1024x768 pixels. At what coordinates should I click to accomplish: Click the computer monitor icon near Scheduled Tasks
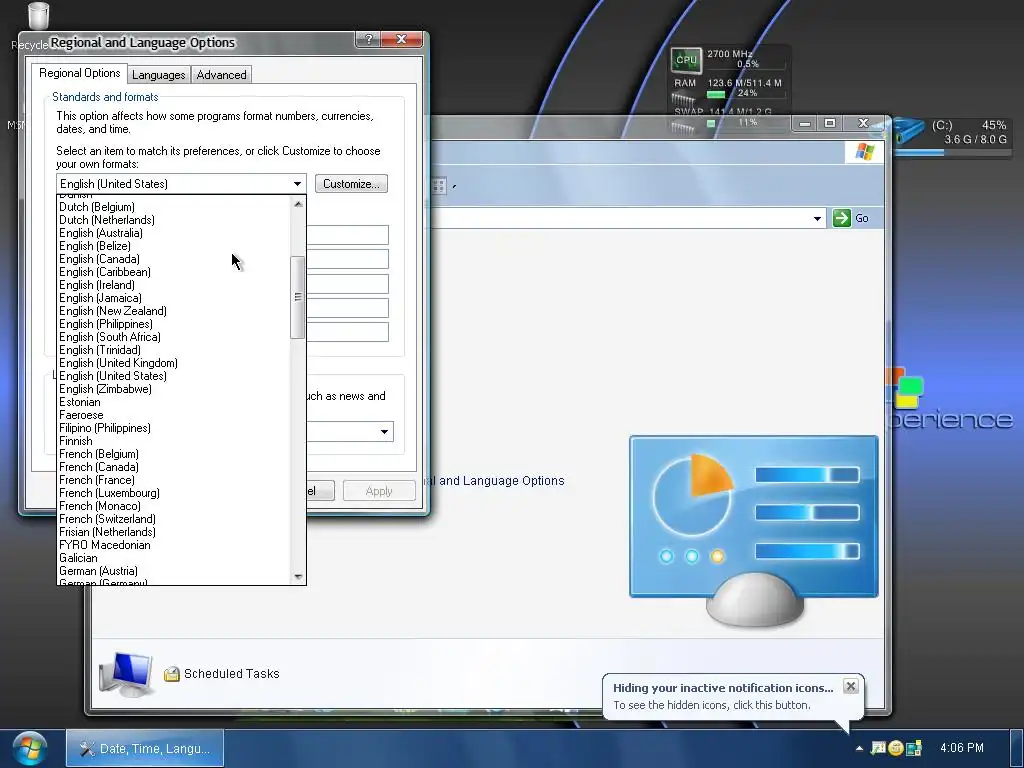pyautogui.click(x=125, y=675)
